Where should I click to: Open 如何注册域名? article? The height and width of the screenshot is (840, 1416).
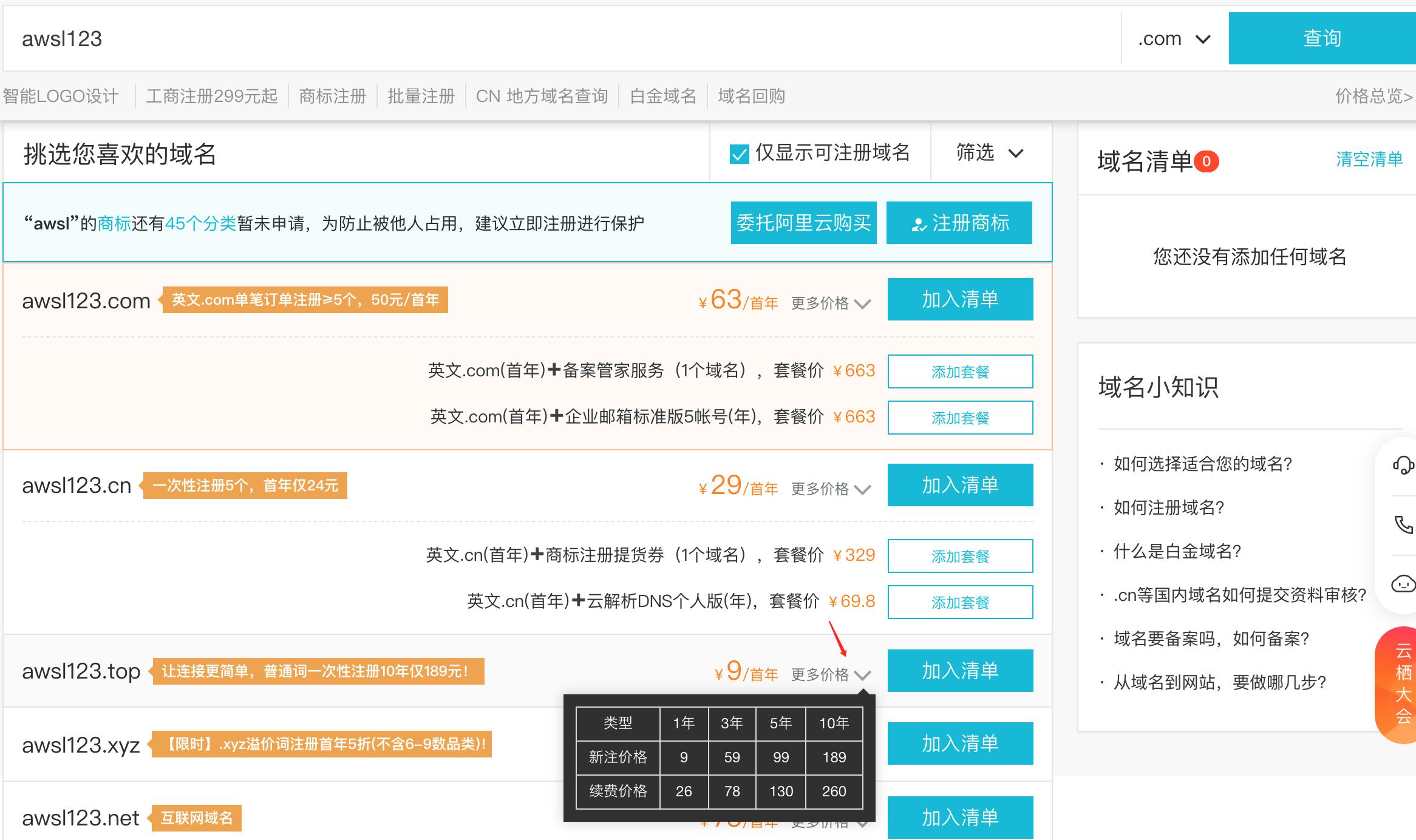(1169, 507)
